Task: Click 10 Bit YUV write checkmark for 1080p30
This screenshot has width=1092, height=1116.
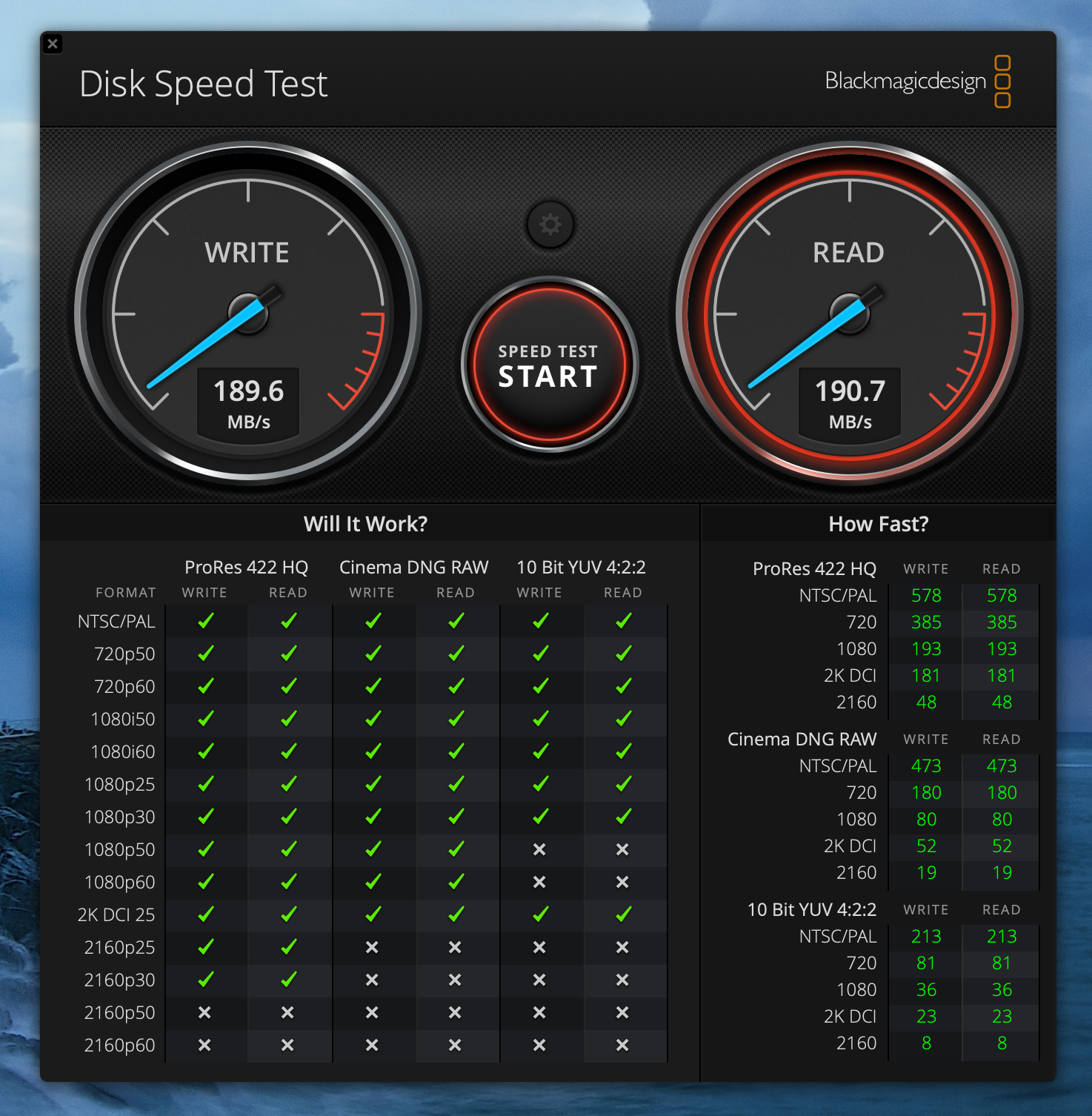Action: [x=540, y=816]
